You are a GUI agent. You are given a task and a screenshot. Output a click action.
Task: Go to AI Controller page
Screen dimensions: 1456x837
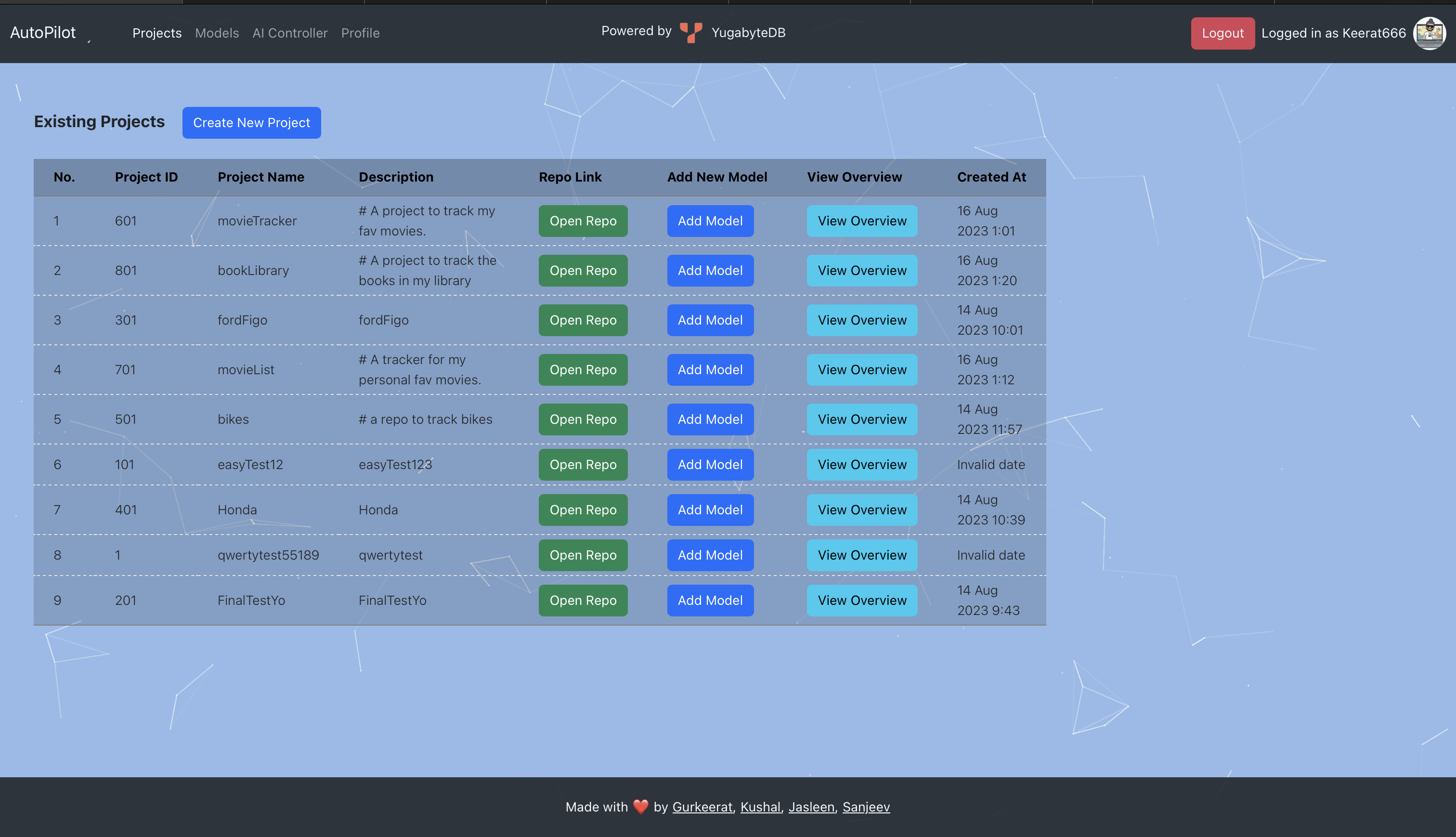pyautogui.click(x=289, y=33)
